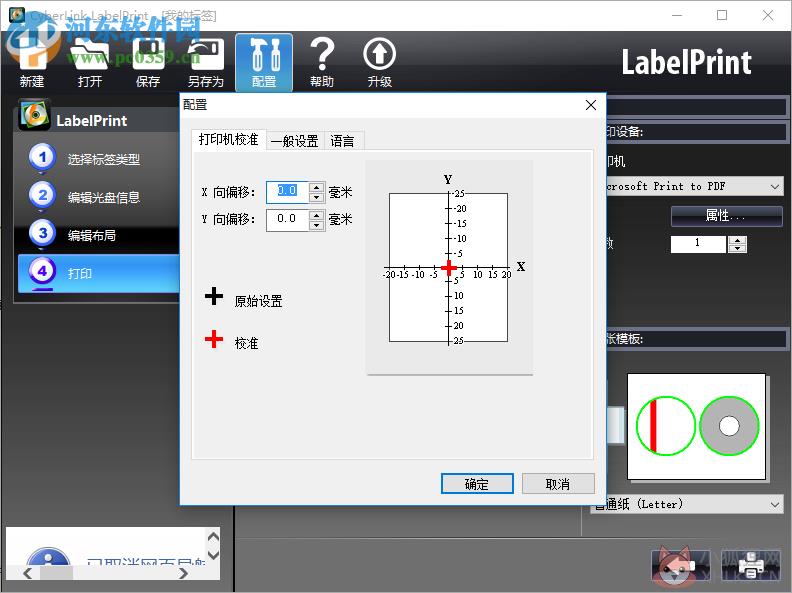Decrease the Y offset with the down arrow
This screenshot has width=792, height=593.
pyautogui.click(x=317, y=225)
